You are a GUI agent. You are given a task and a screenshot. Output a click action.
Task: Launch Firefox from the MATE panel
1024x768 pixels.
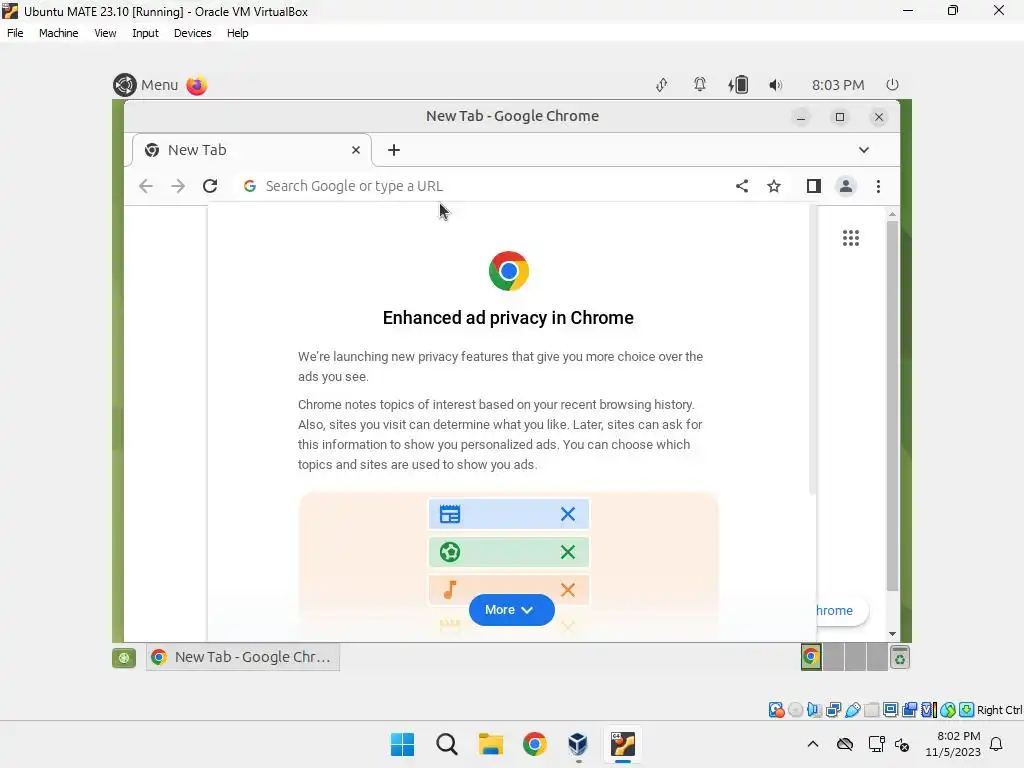[x=197, y=85]
